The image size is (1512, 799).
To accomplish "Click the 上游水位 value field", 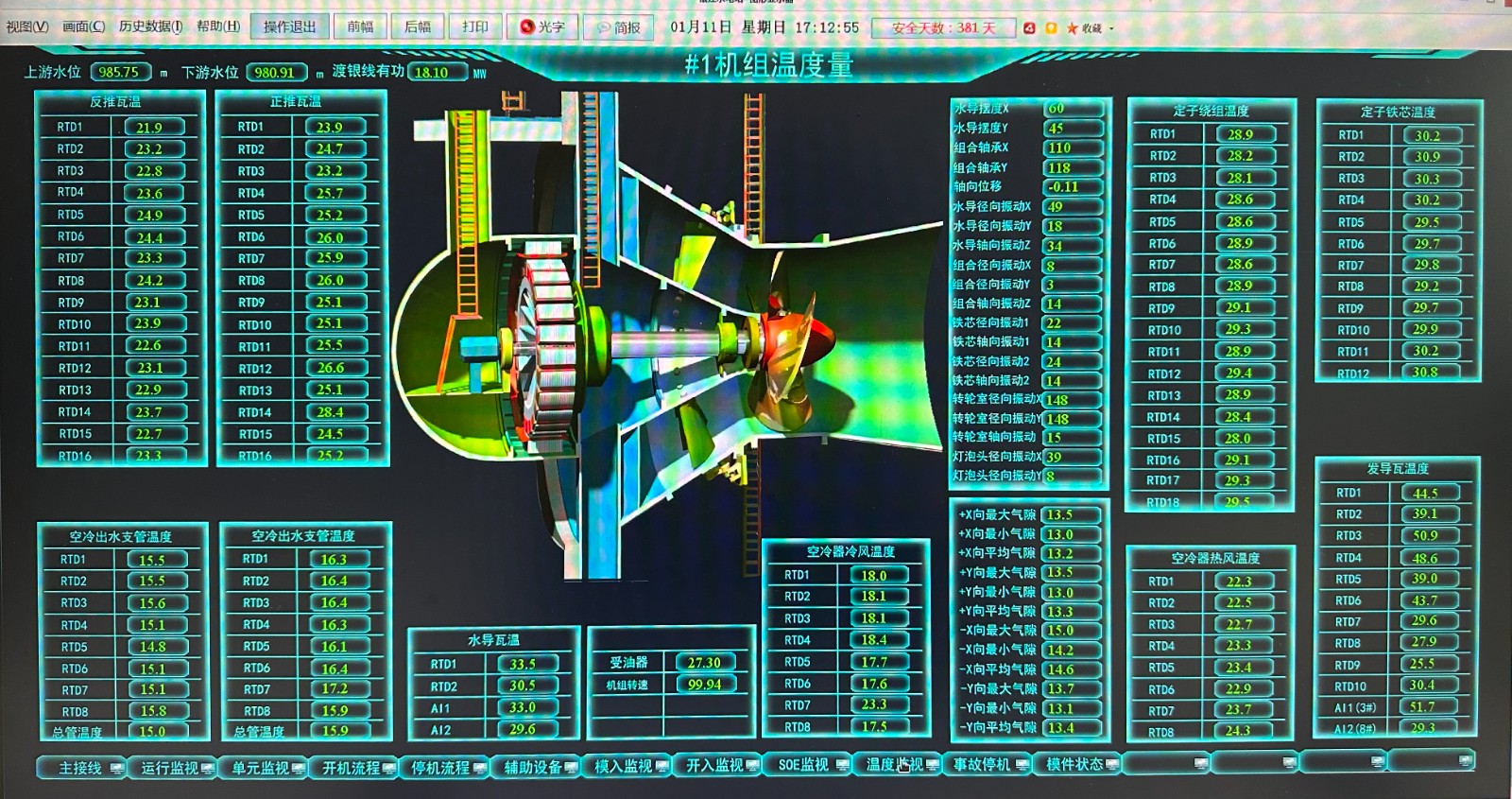I will pyautogui.click(x=120, y=72).
